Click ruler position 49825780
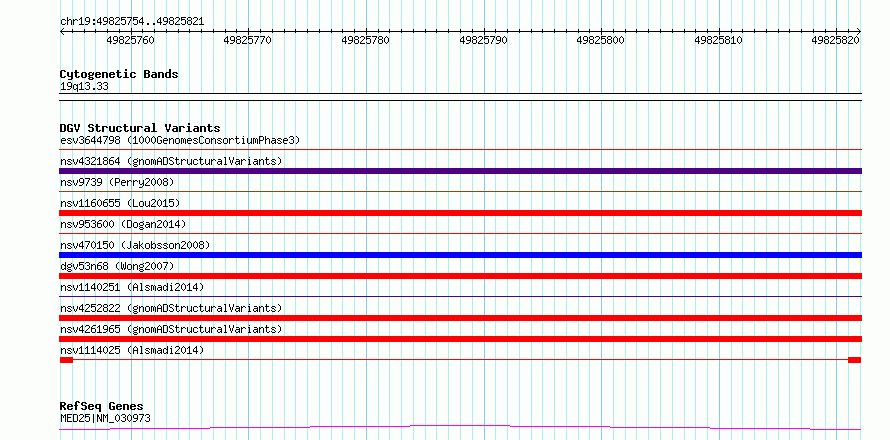Viewport: 890px width, 440px height. pos(366,40)
